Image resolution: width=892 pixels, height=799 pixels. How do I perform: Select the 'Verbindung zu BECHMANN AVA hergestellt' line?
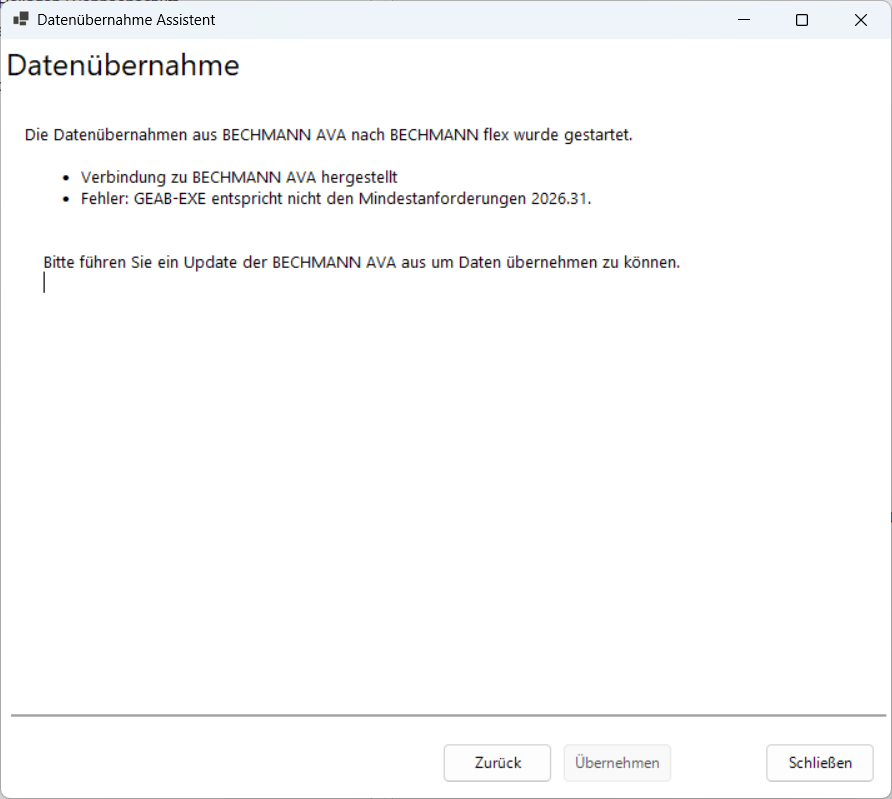pos(239,177)
